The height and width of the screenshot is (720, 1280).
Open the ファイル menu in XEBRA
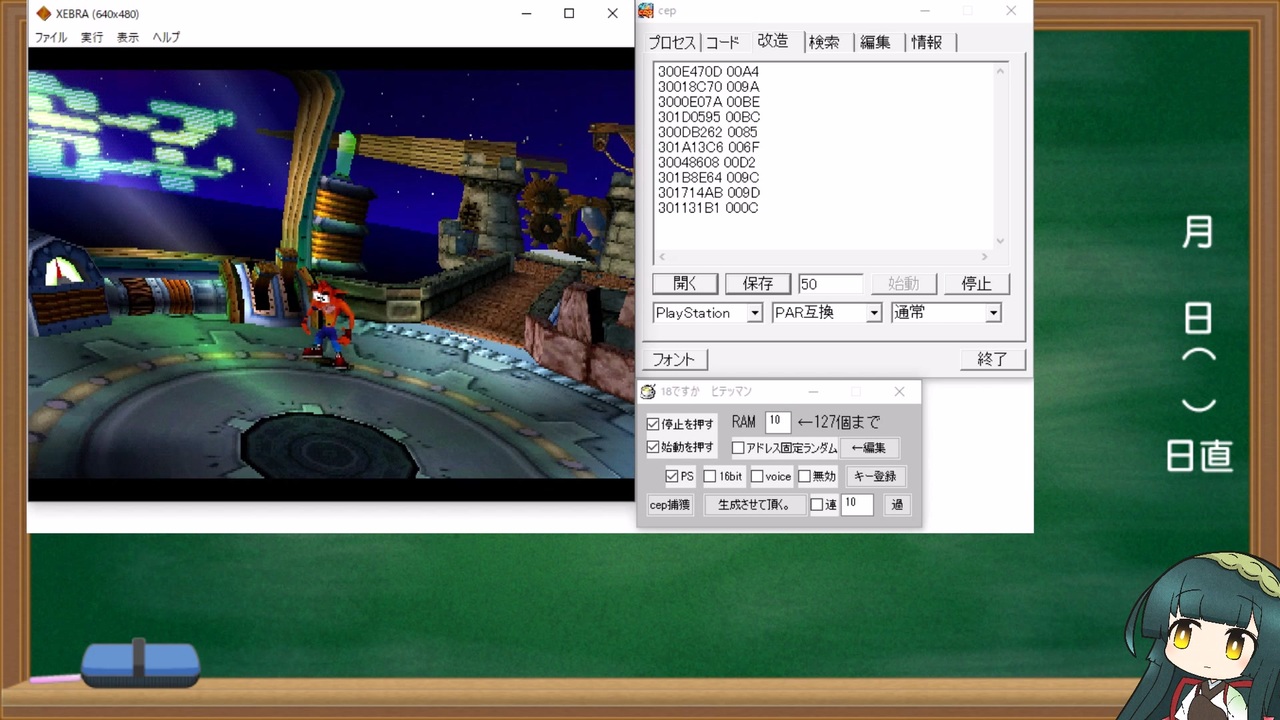[51, 37]
